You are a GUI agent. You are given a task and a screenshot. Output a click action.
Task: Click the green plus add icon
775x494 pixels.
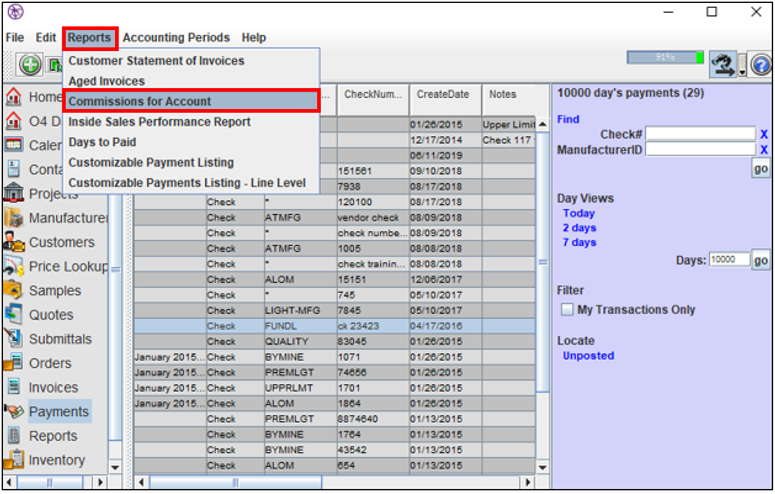coord(30,64)
